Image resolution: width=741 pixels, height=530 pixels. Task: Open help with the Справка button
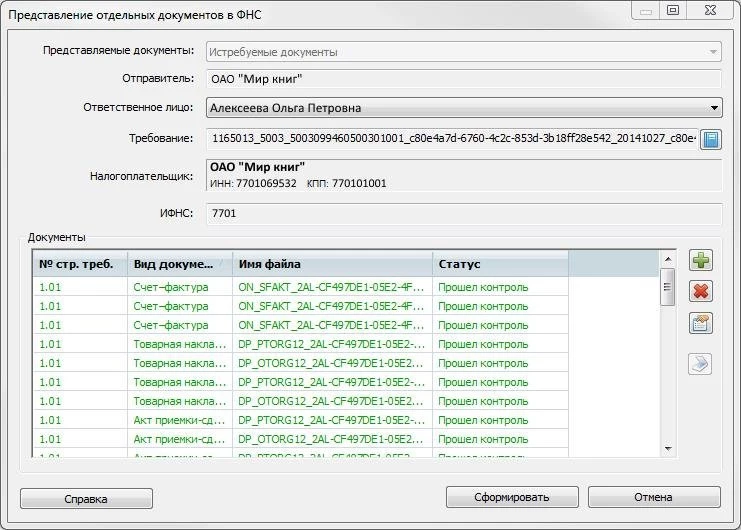[86, 498]
